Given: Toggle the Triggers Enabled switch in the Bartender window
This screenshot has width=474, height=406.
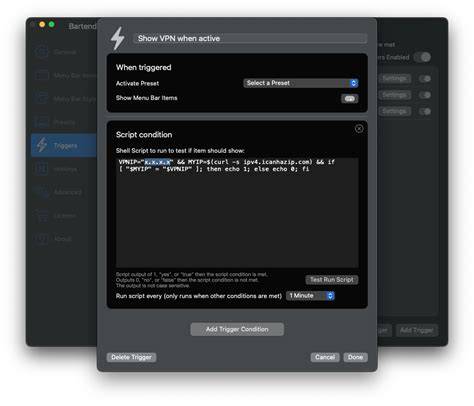Looking at the screenshot, I should pos(422,57).
